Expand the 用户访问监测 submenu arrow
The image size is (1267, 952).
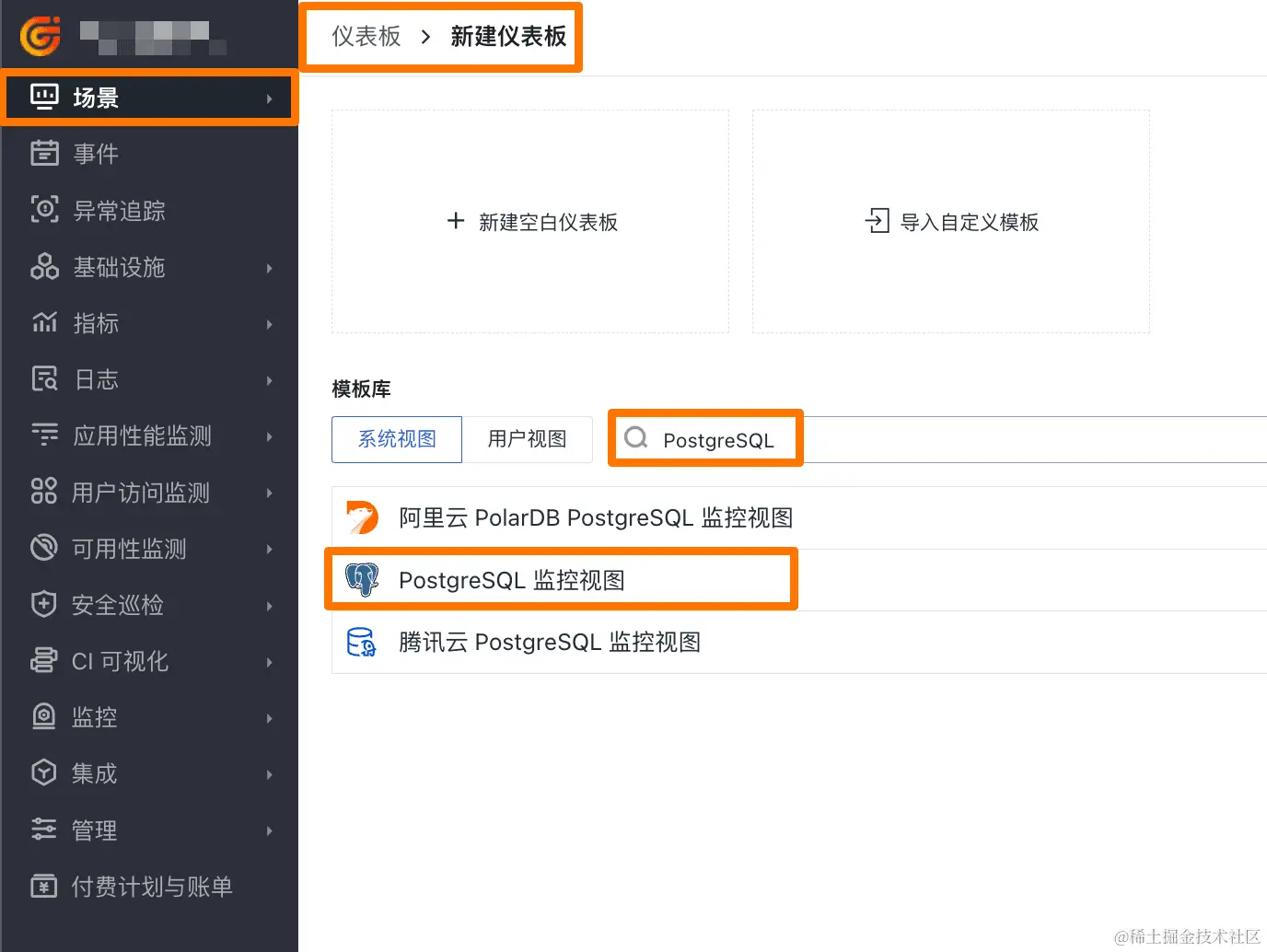[269, 493]
